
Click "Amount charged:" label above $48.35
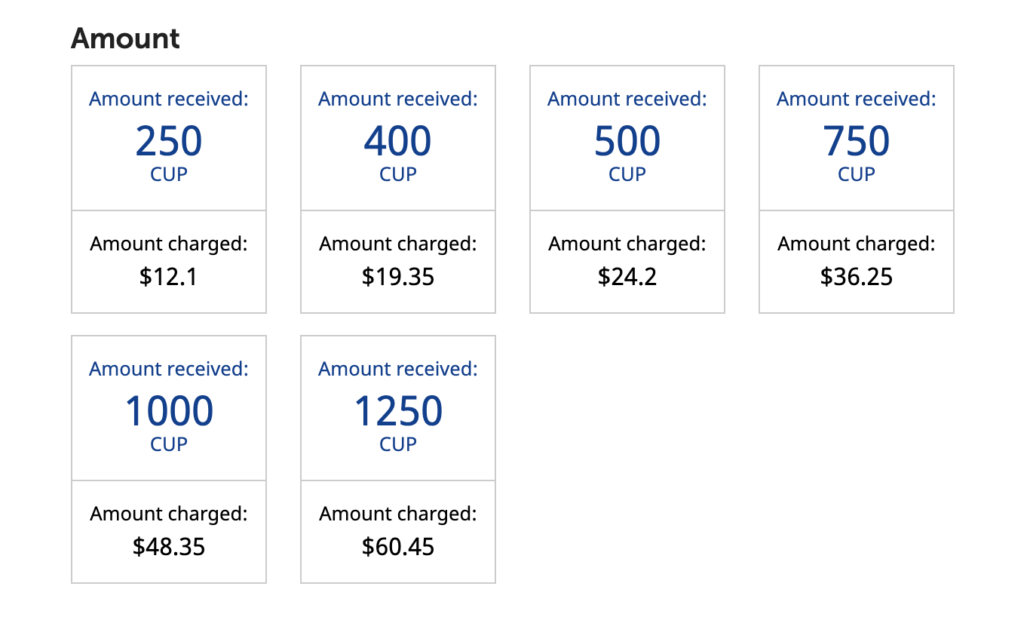click(169, 513)
